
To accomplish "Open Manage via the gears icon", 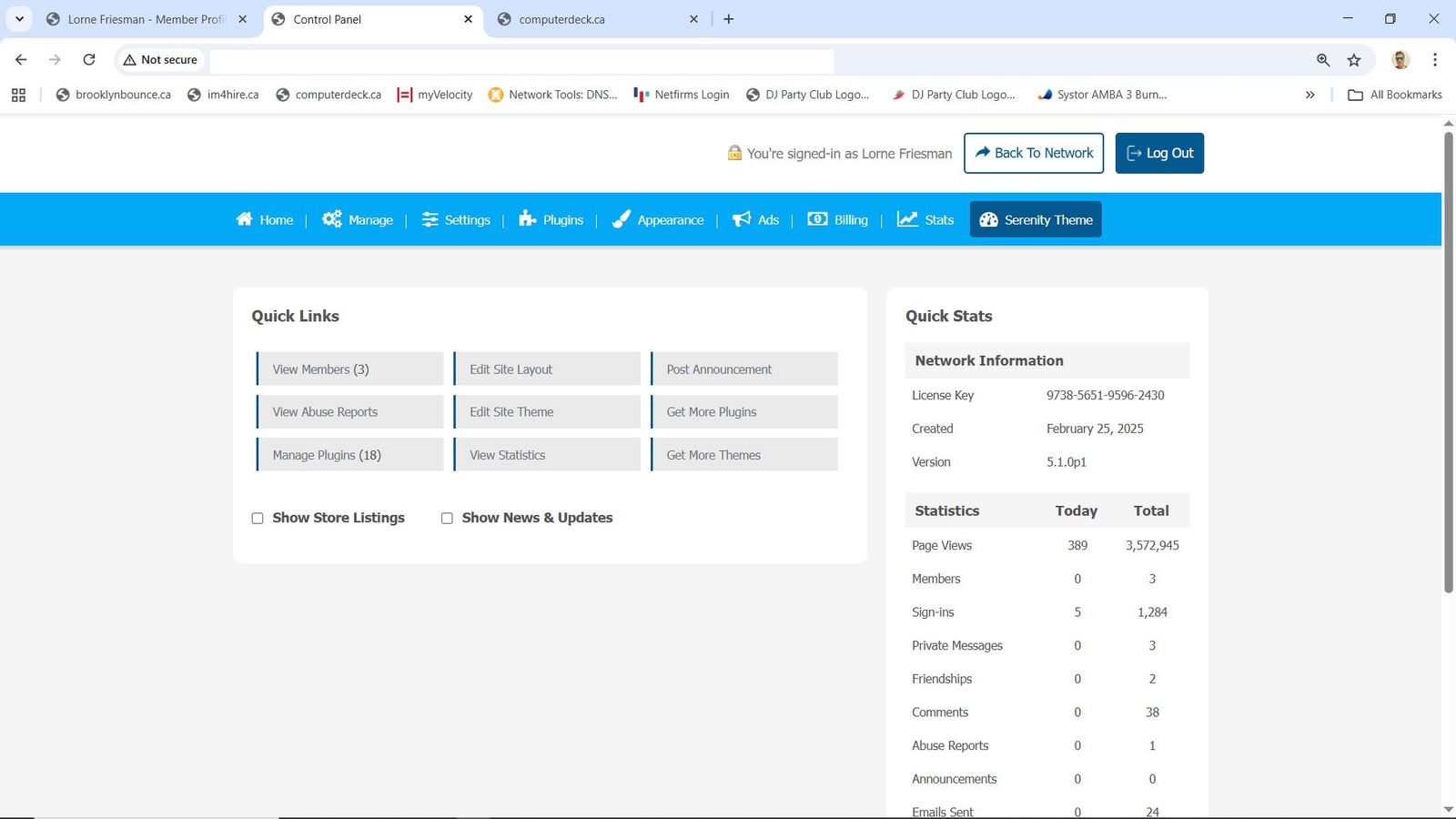I will 331,219.
